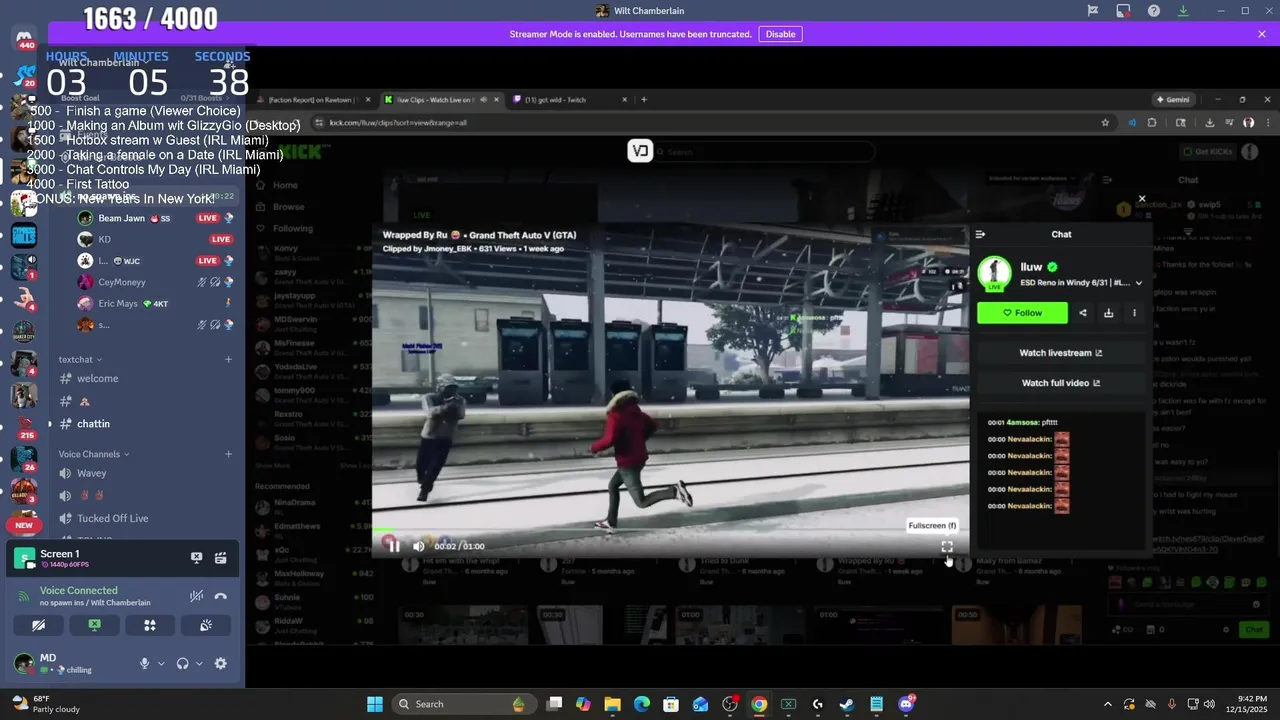Screen dimensions: 1280x720
Task: Watch Beam Jawn's LIVE stream badge
Action: 207,218
